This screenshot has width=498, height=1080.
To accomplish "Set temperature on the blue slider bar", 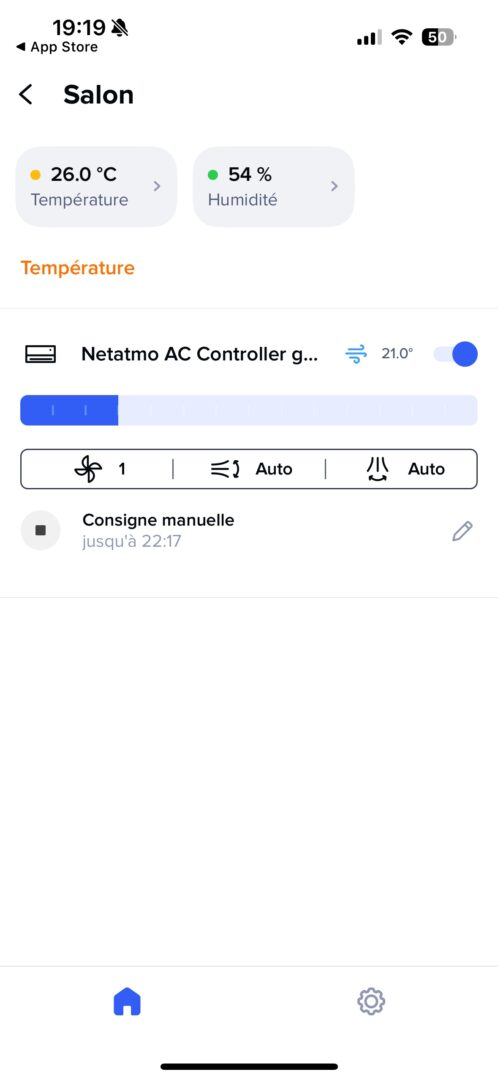I will point(249,411).
